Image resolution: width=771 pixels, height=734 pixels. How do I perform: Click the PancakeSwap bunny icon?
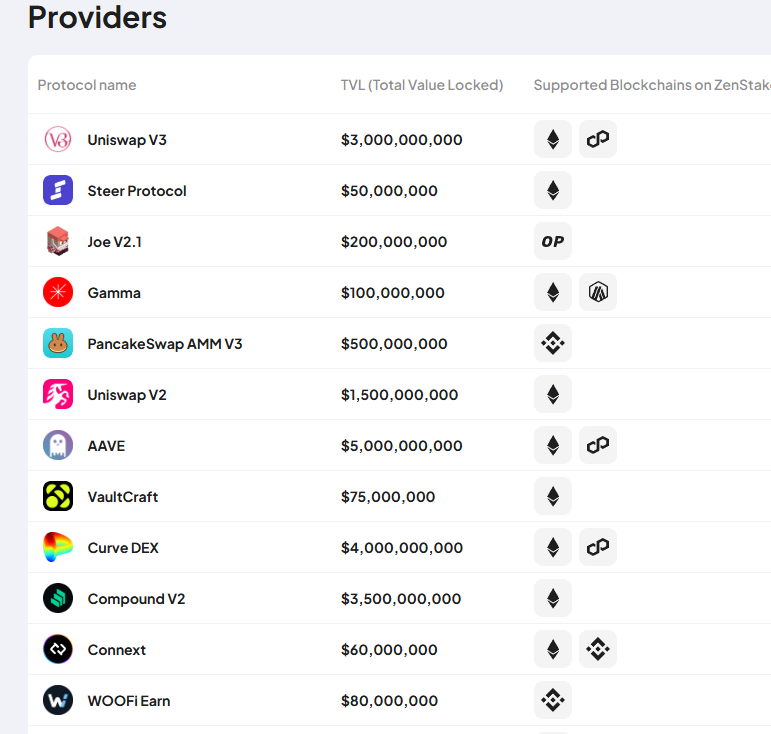(x=58, y=344)
